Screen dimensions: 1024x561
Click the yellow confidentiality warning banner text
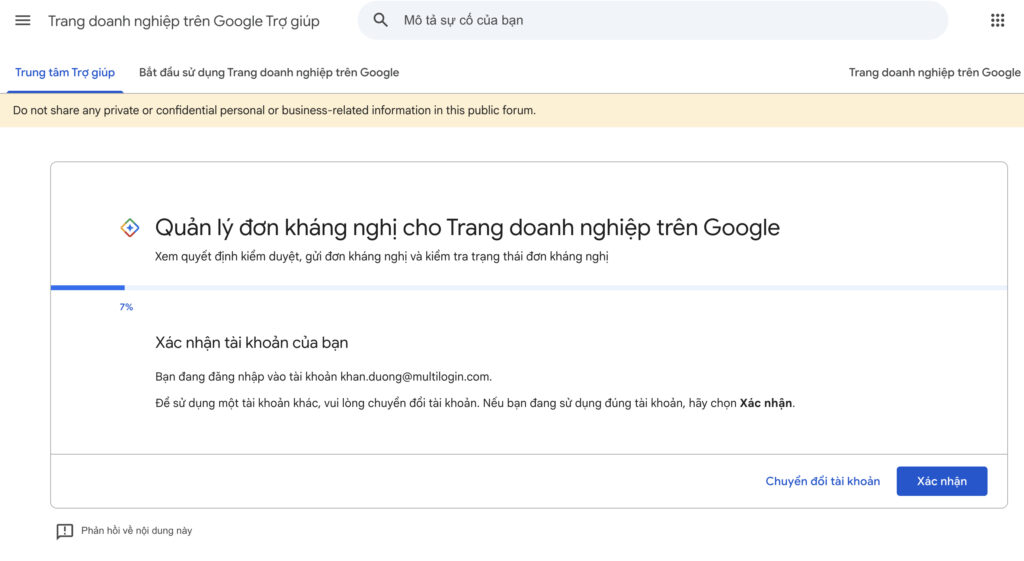coord(274,110)
